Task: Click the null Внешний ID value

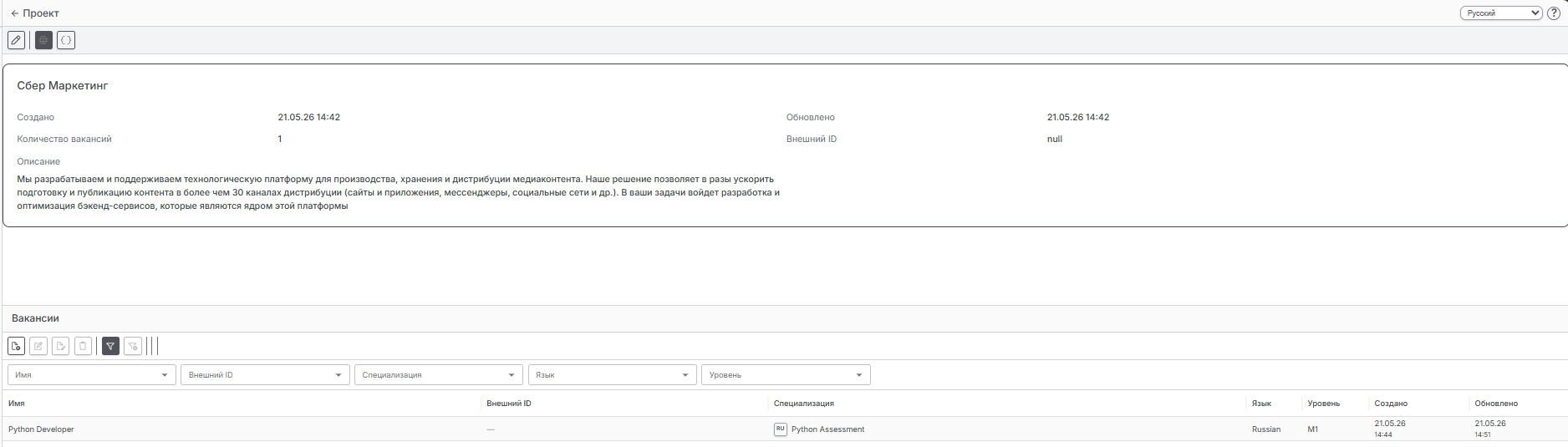Action: point(1055,140)
